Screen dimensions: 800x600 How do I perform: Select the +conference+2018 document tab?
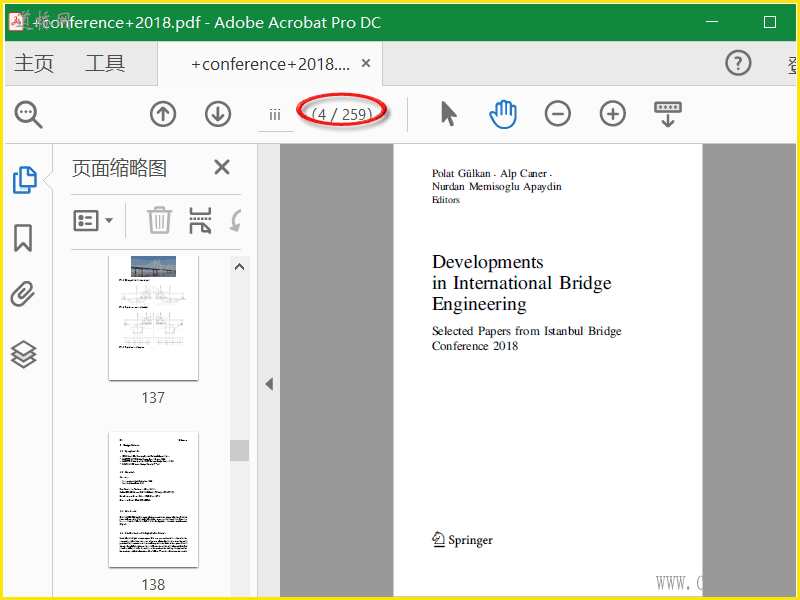(270, 64)
